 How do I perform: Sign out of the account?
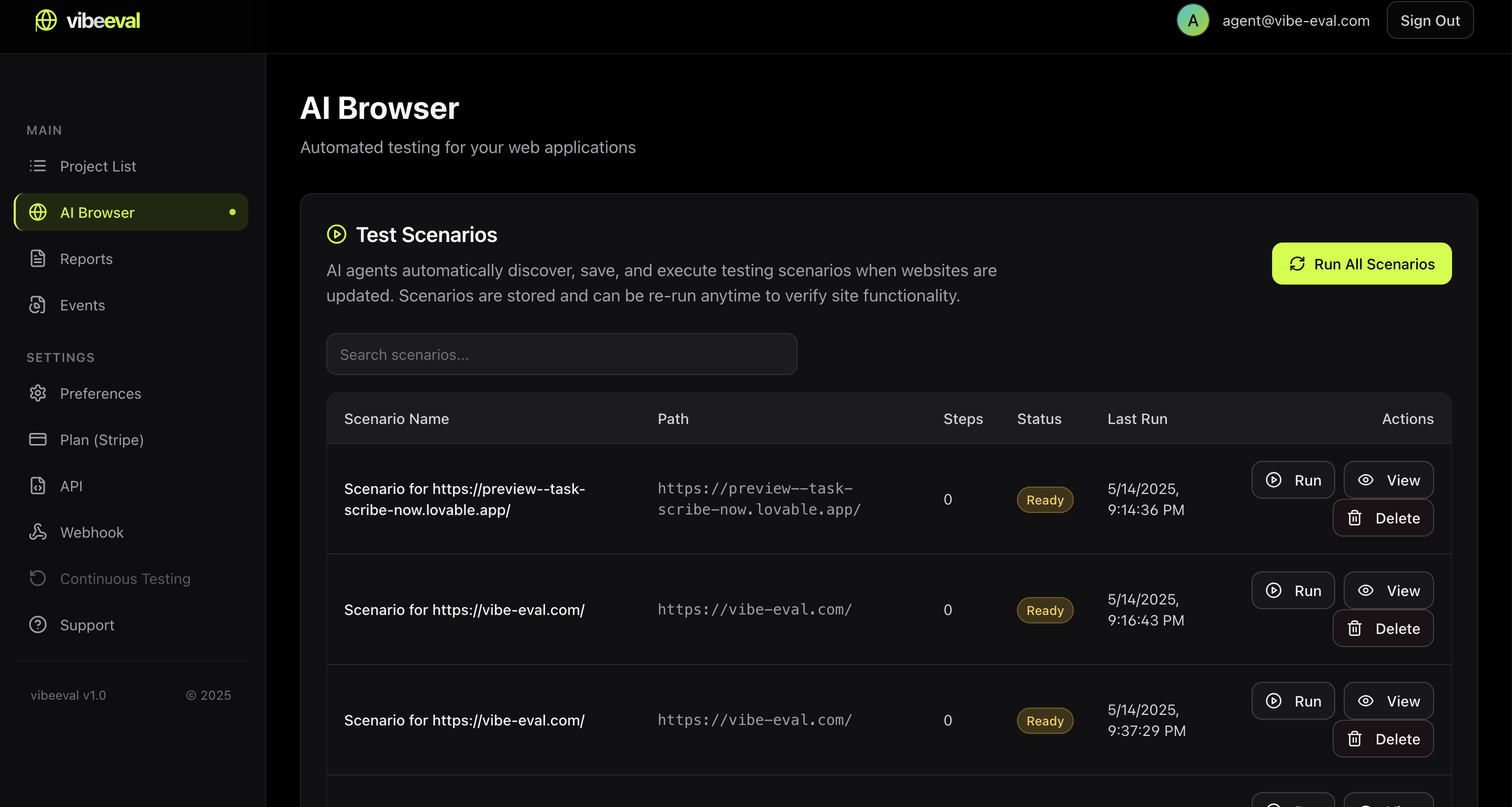[1430, 21]
